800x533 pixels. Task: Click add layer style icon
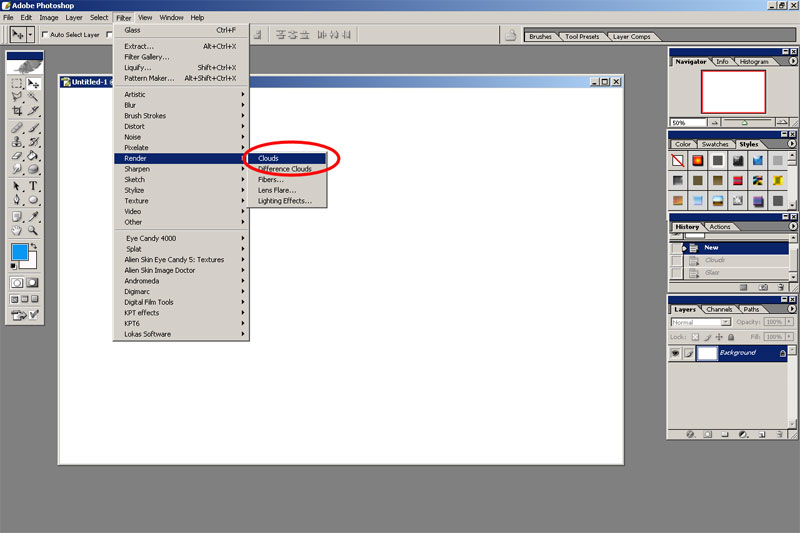point(690,435)
